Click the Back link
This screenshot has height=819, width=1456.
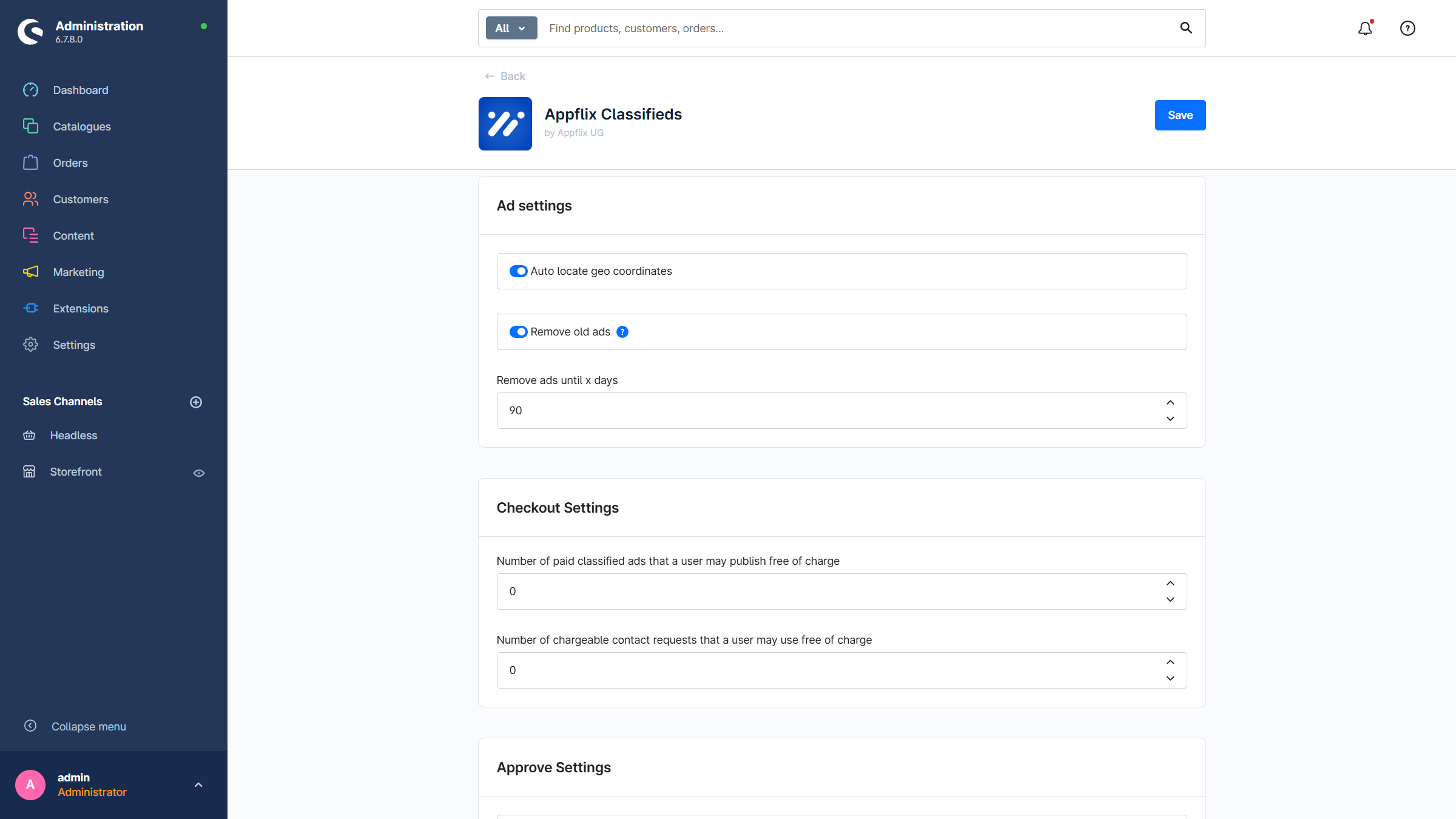[505, 76]
